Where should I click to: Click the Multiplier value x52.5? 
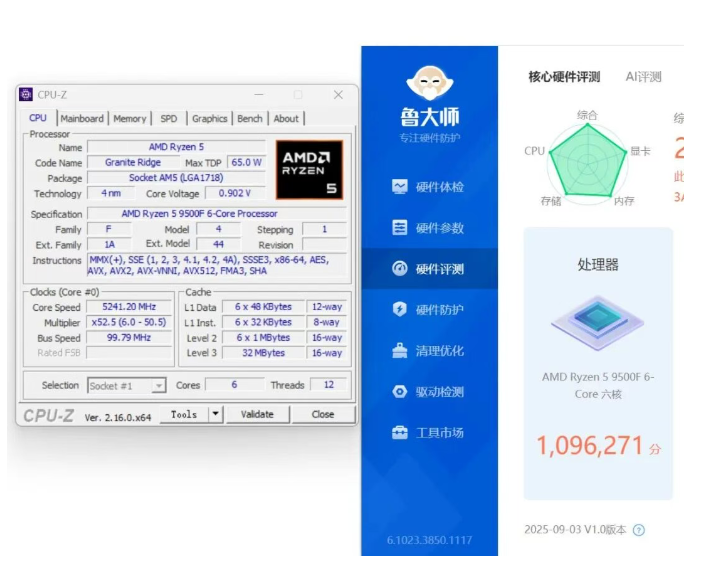point(129,322)
